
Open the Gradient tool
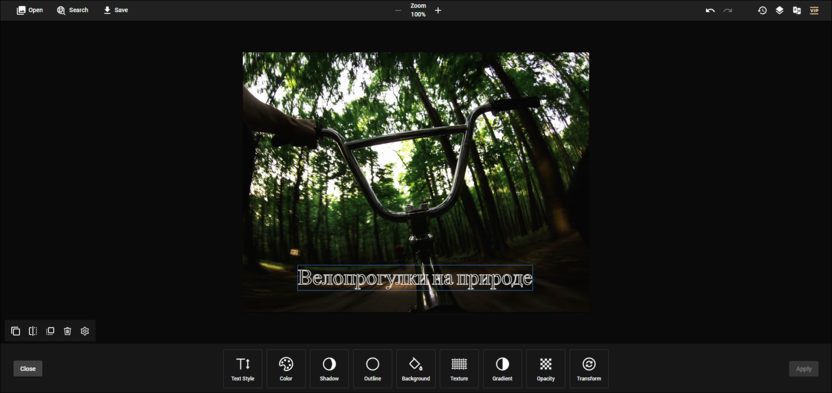pyautogui.click(x=502, y=369)
